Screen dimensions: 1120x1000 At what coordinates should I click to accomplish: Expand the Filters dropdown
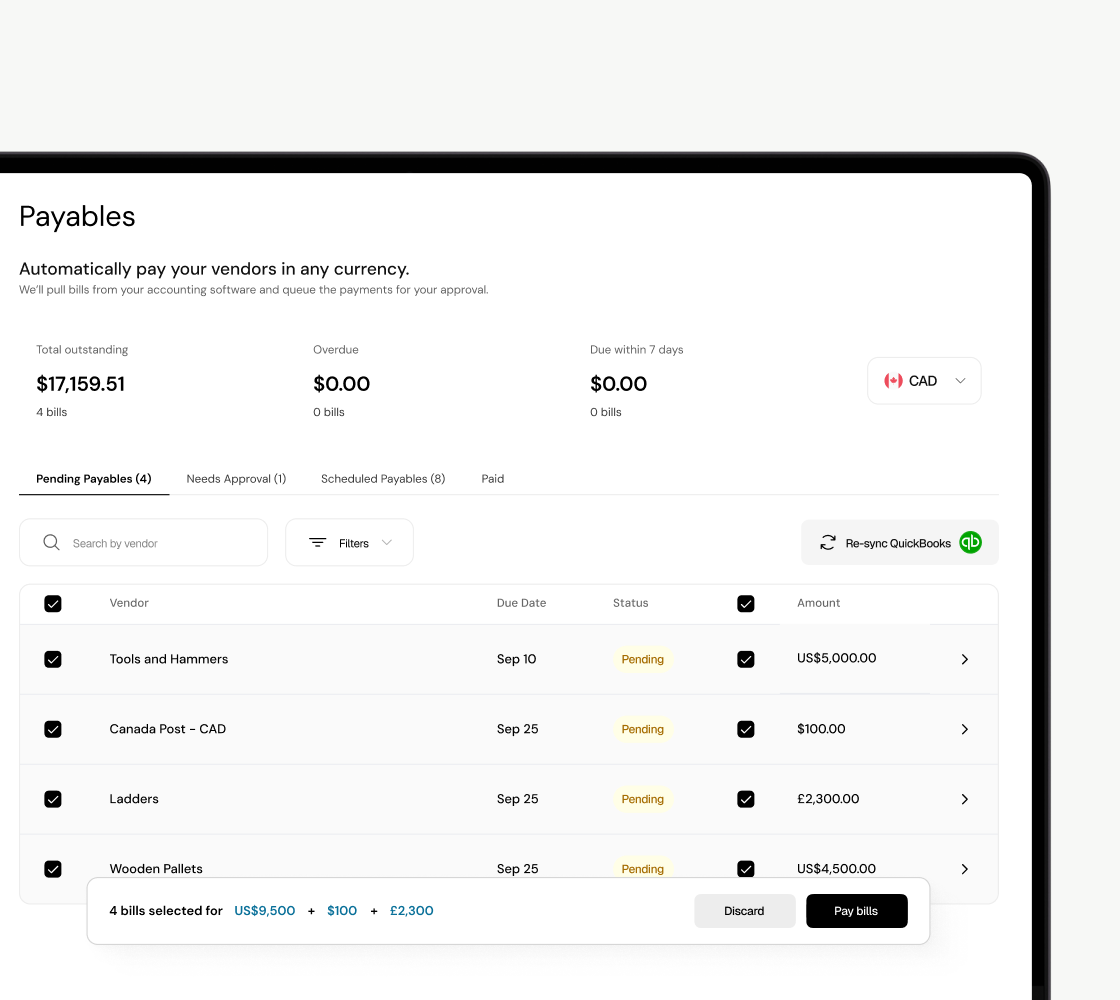coord(349,543)
